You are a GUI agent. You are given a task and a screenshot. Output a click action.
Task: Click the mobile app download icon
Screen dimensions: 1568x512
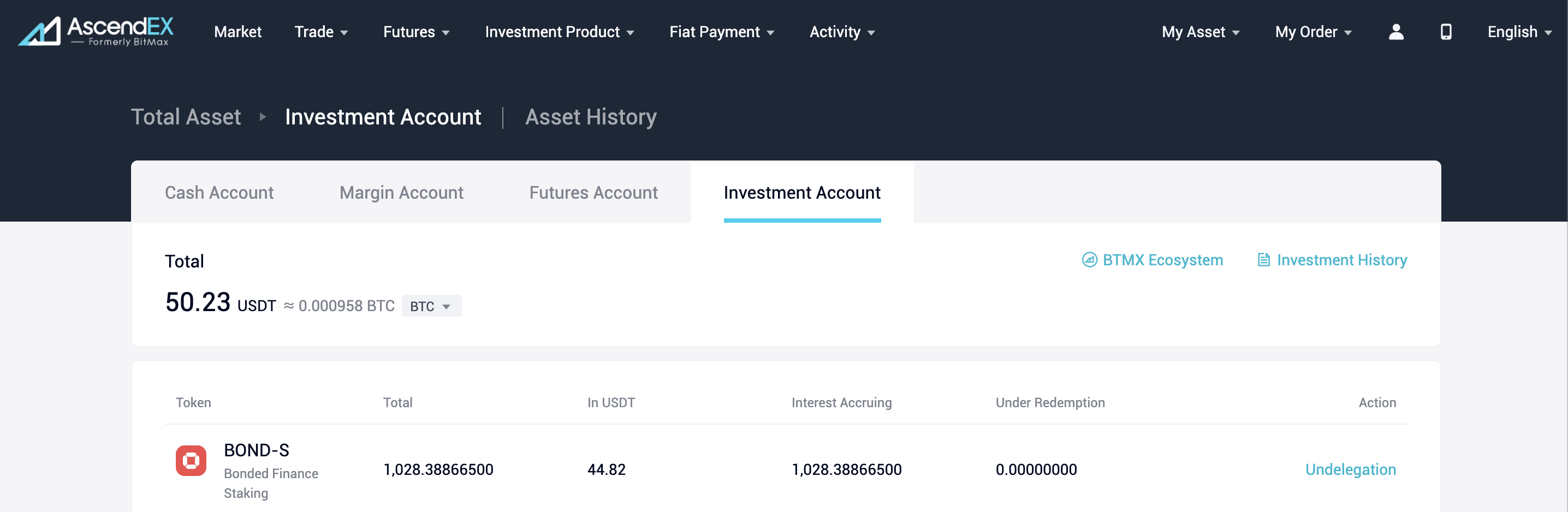click(x=1446, y=32)
